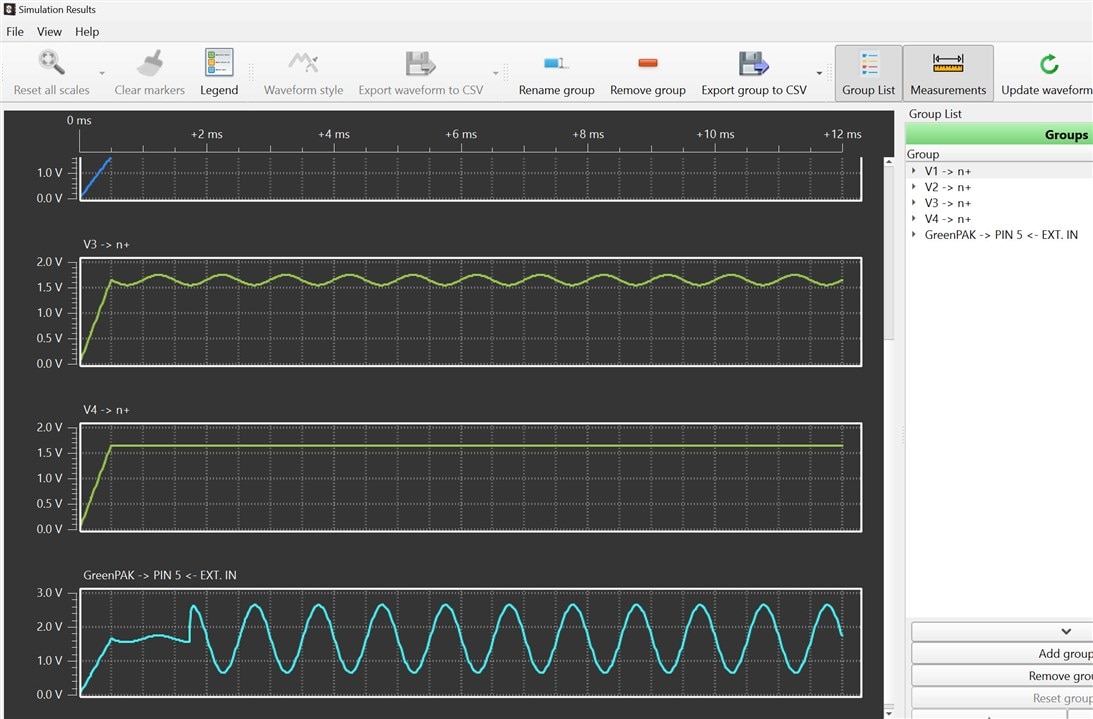
Task: Click the Waveform style icon
Action: pyautogui.click(x=303, y=63)
